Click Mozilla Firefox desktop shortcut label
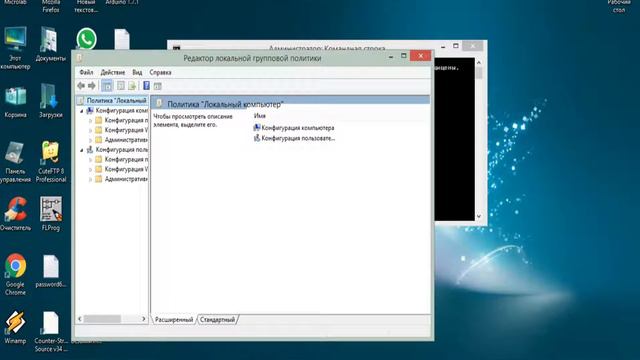Screen dimensions: 640x360 [51, 6]
